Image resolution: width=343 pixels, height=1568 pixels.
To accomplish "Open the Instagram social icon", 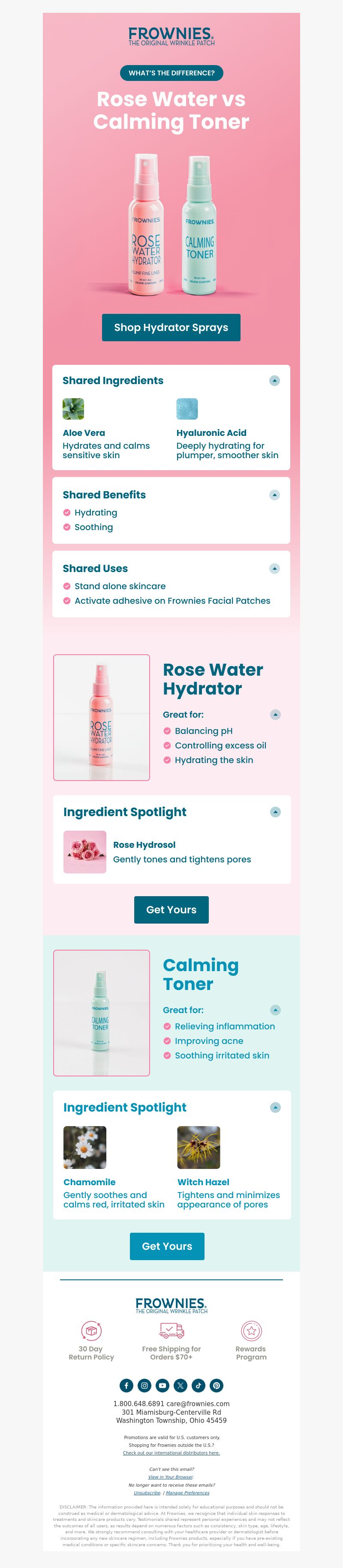I will click(x=144, y=1386).
